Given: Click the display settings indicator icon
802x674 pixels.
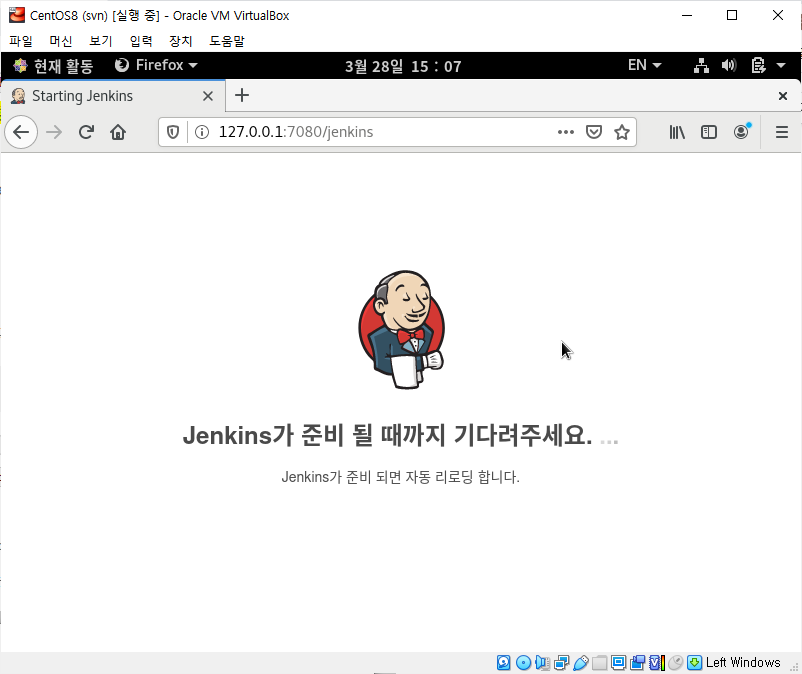Looking at the screenshot, I should coord(618,663).
